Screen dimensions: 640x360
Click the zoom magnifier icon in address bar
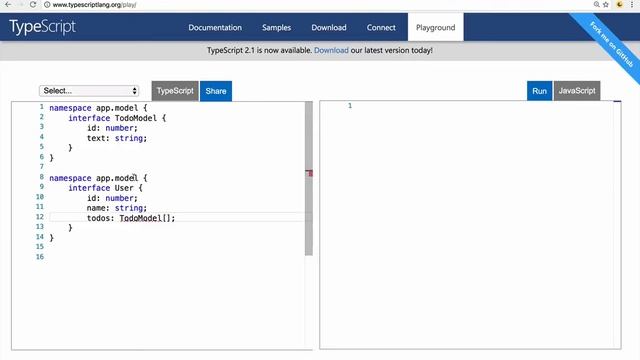596,4
